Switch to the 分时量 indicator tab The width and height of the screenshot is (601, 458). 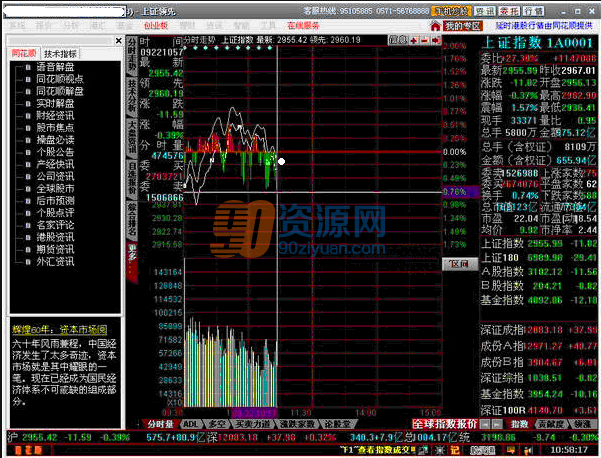pyautogui.click(x=161, y=424)
